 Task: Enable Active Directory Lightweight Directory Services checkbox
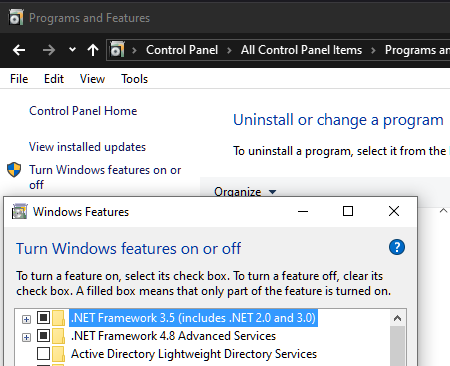[43, 354]
